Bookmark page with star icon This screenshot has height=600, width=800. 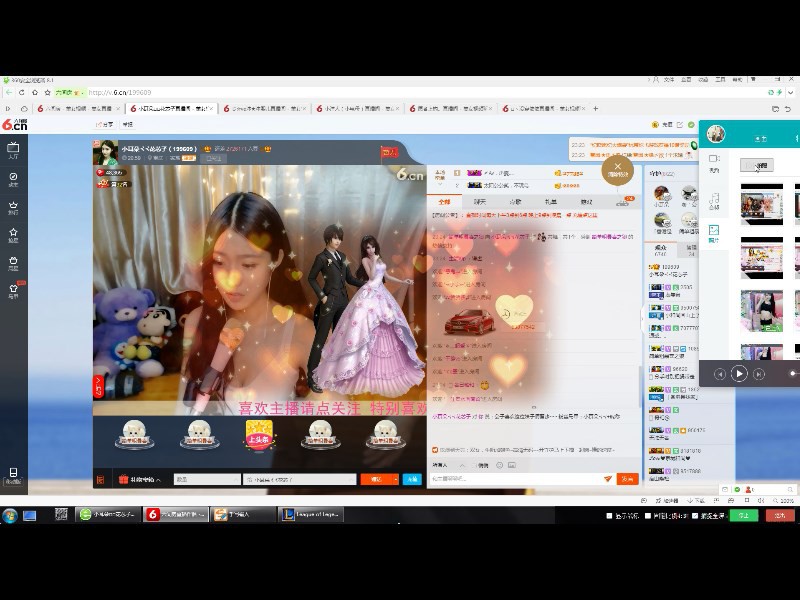click(47, 92)
